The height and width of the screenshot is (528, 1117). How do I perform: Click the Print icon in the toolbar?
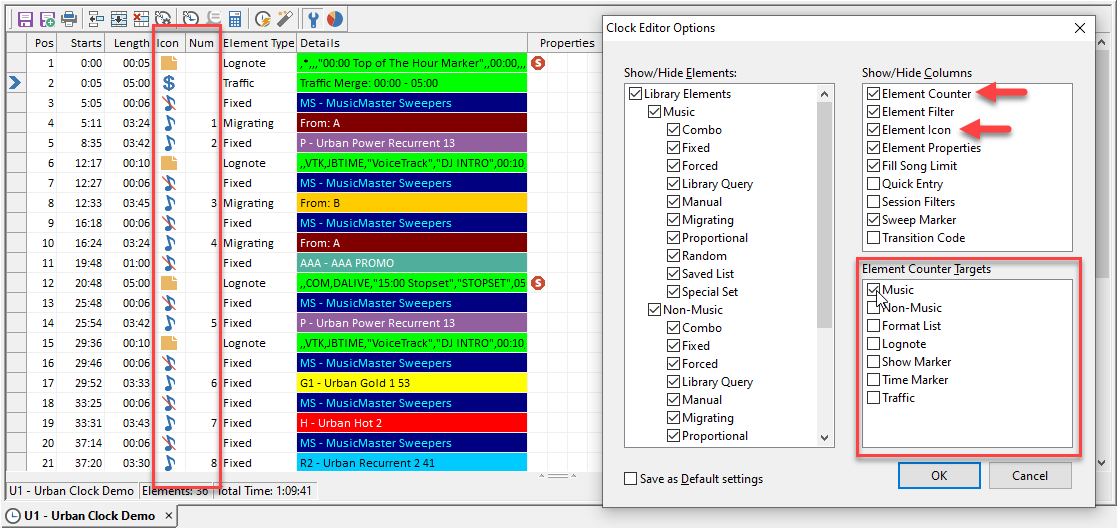coord(69,19)
